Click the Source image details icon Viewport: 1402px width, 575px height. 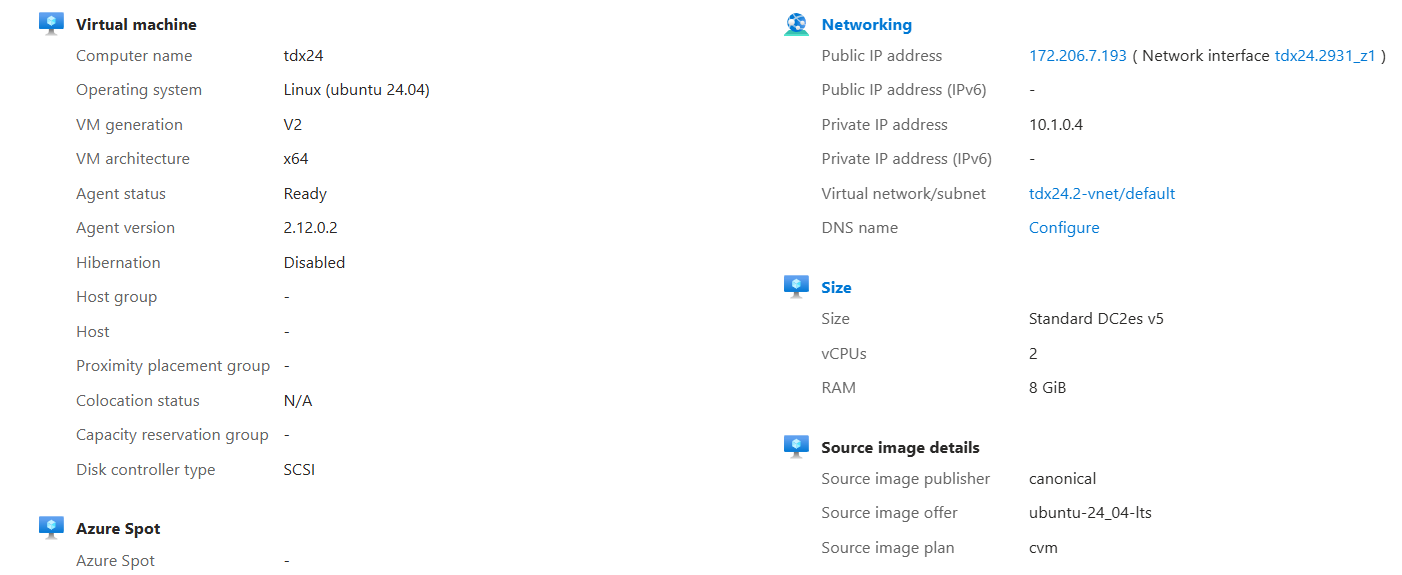coord(796,446)
